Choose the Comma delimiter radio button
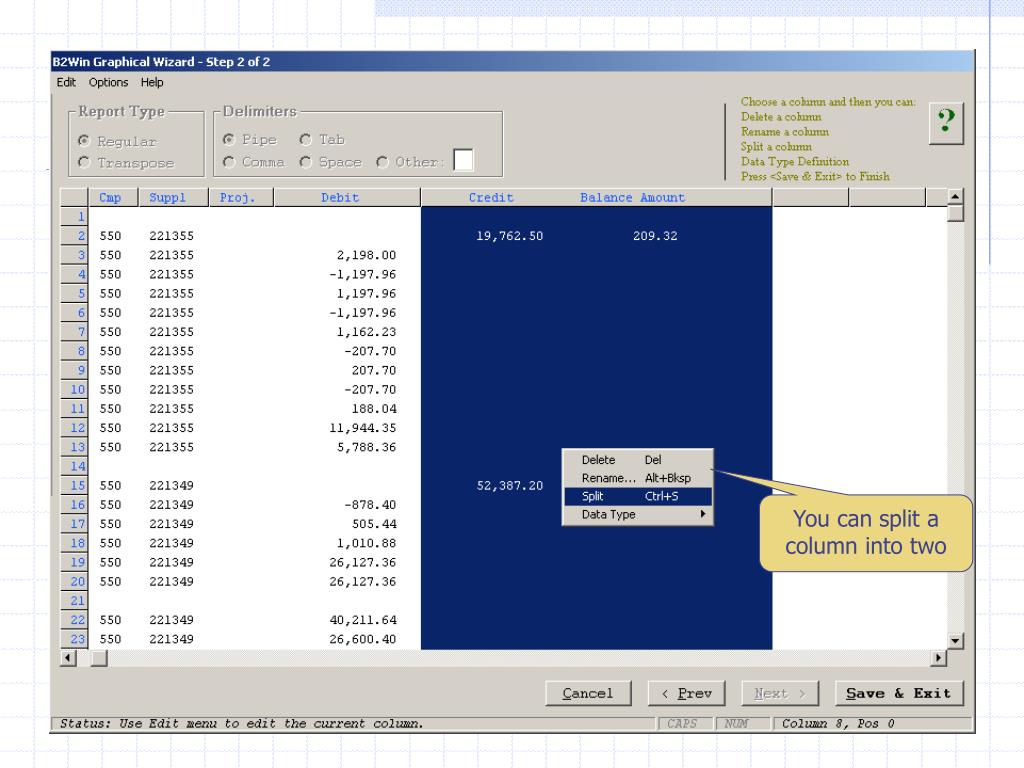The width and height of the screenshot is (1024, 768). [229, 162]
